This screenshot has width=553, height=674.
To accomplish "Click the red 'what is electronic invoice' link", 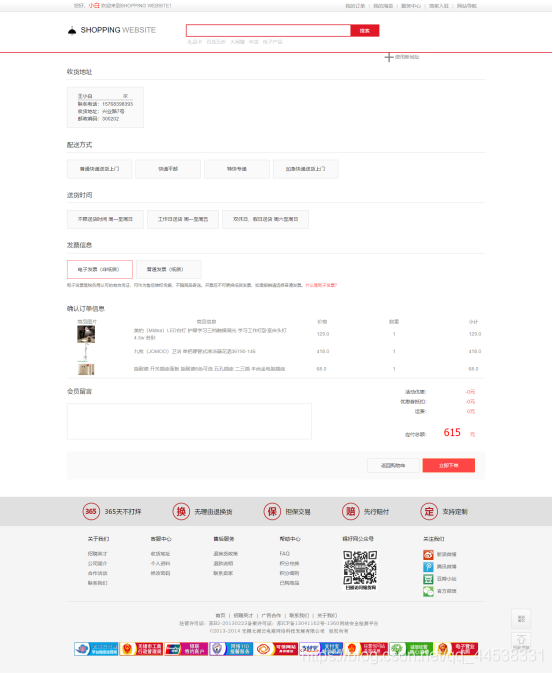I will [x=321, y=285].
